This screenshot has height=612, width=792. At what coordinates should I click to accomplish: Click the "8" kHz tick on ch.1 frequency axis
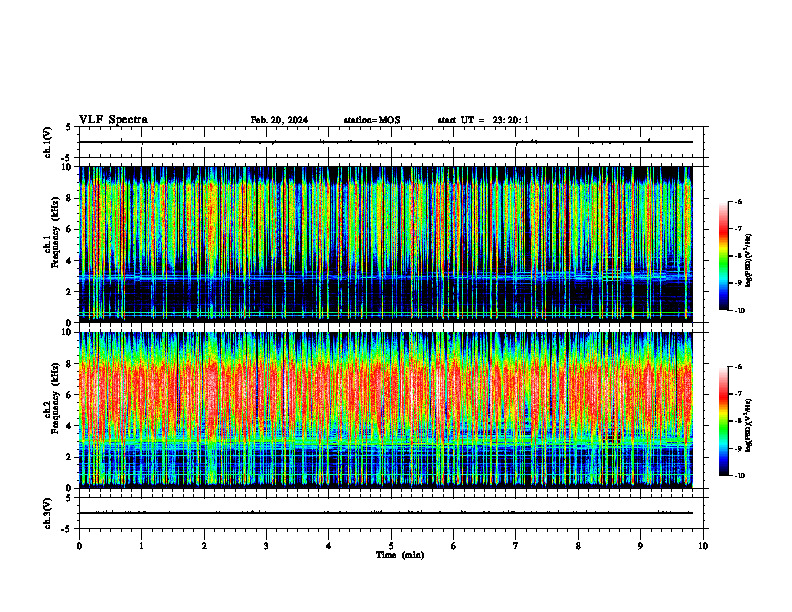tap(70, 198)
